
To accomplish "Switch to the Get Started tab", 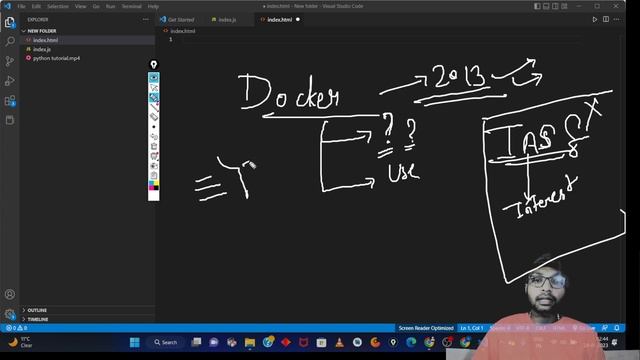I will click(x=178, y=20).
